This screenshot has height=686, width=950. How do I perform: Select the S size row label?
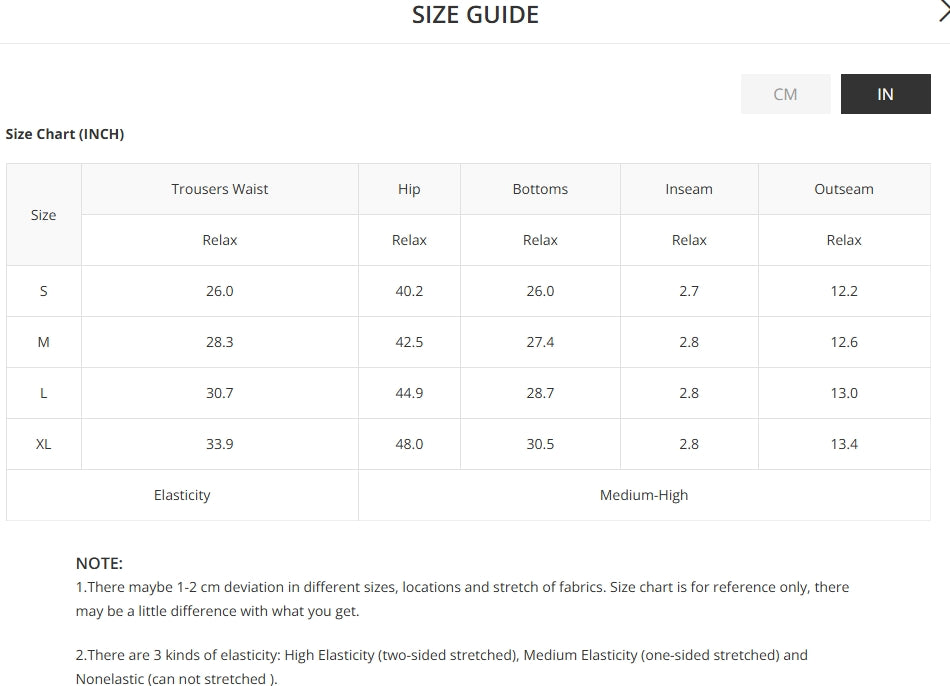pyautogui.click(x=44, y=291)
